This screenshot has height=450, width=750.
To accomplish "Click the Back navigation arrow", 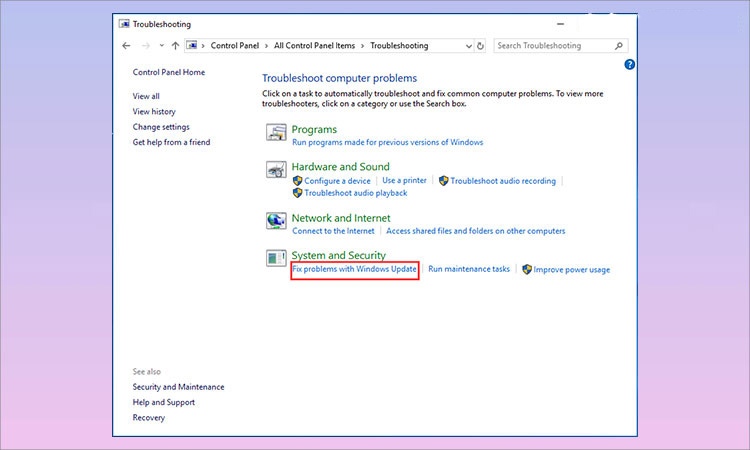I will pyautogui.click(x=126, y=46).
